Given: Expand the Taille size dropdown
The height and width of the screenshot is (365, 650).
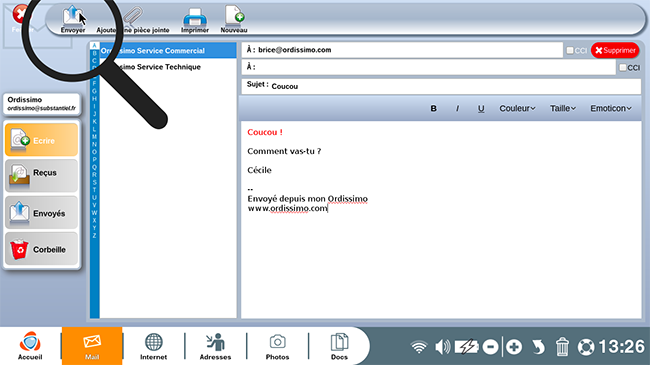Looking at the screenshot, I should (x=563, y=108).
